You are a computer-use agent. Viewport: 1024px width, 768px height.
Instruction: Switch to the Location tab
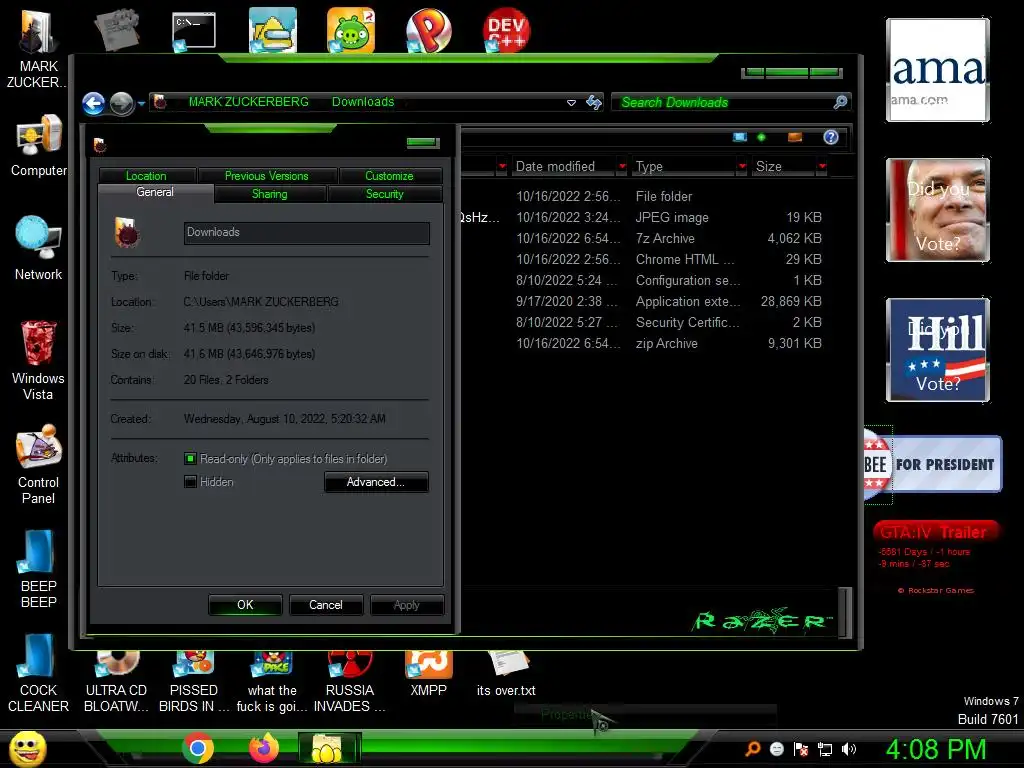click(147, 176)
